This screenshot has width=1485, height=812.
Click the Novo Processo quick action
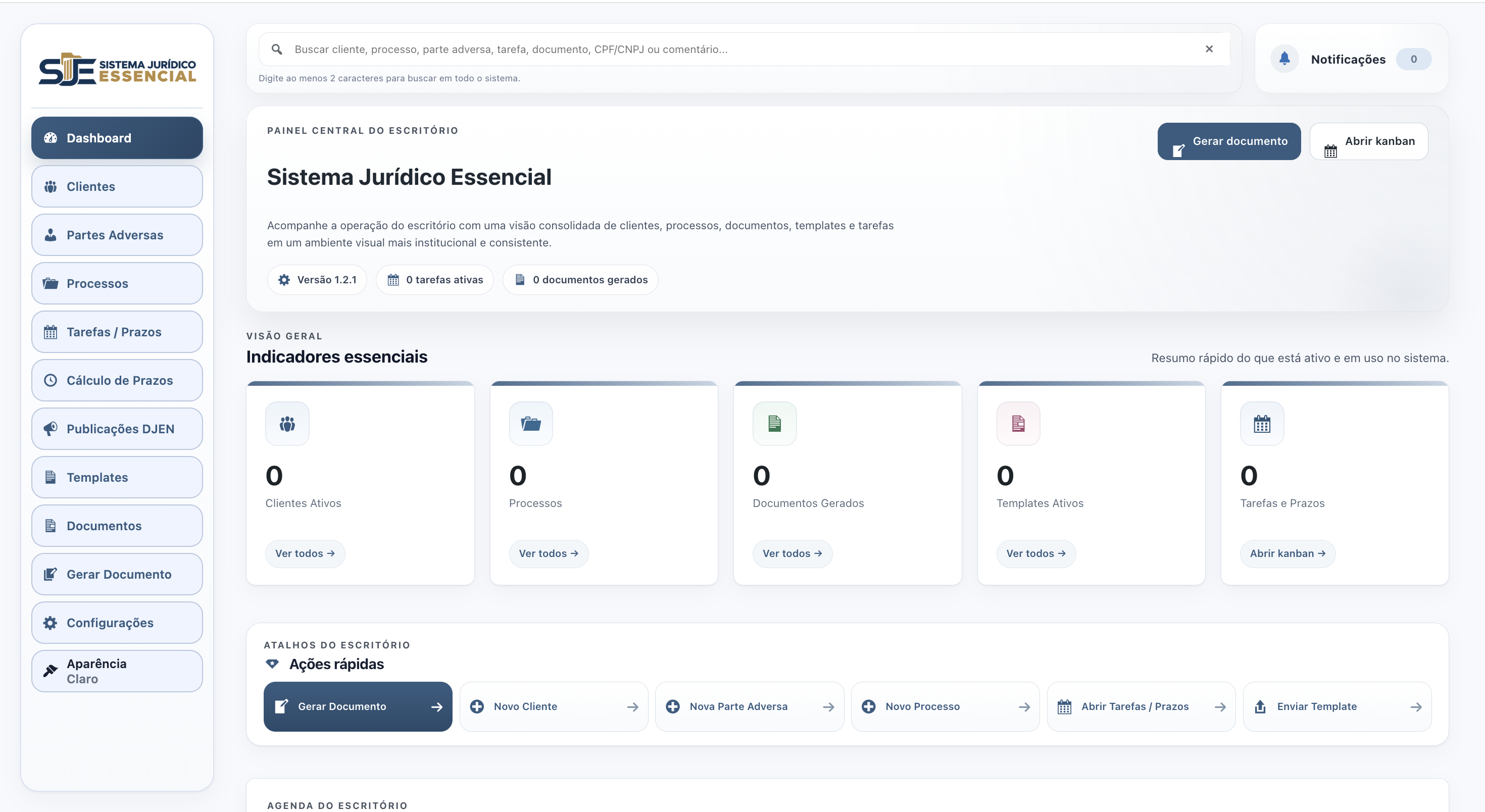point(946,706)
